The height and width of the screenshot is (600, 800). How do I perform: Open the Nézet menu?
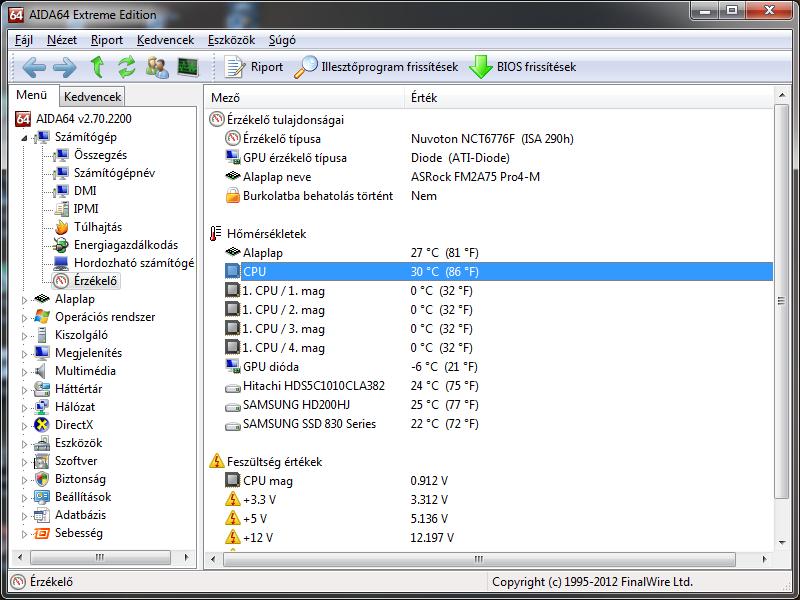(62, 40)
